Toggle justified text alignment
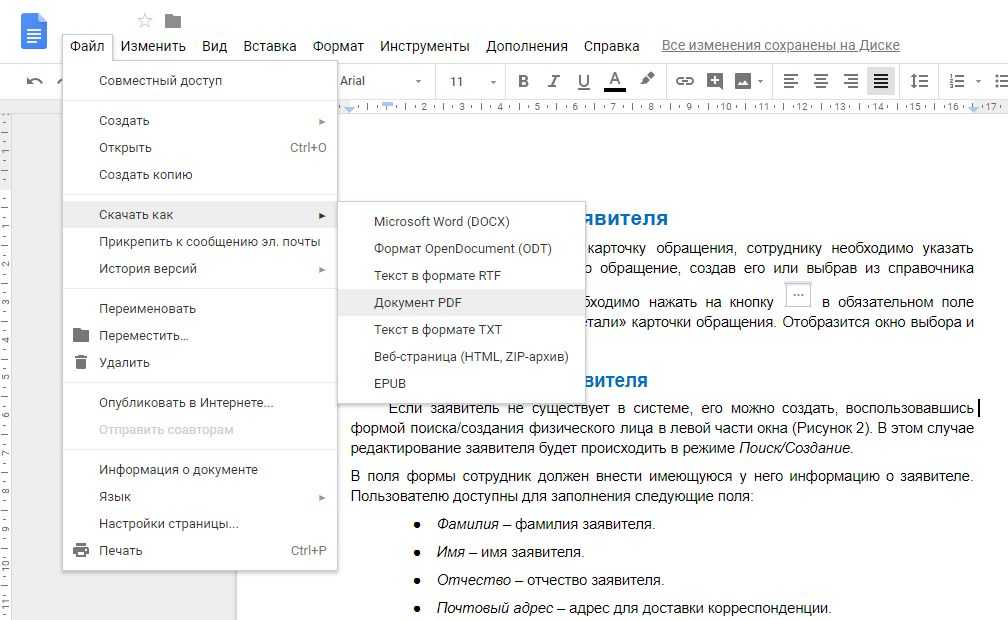Viewport: 1008px width, 620px height. coord(881,81)
